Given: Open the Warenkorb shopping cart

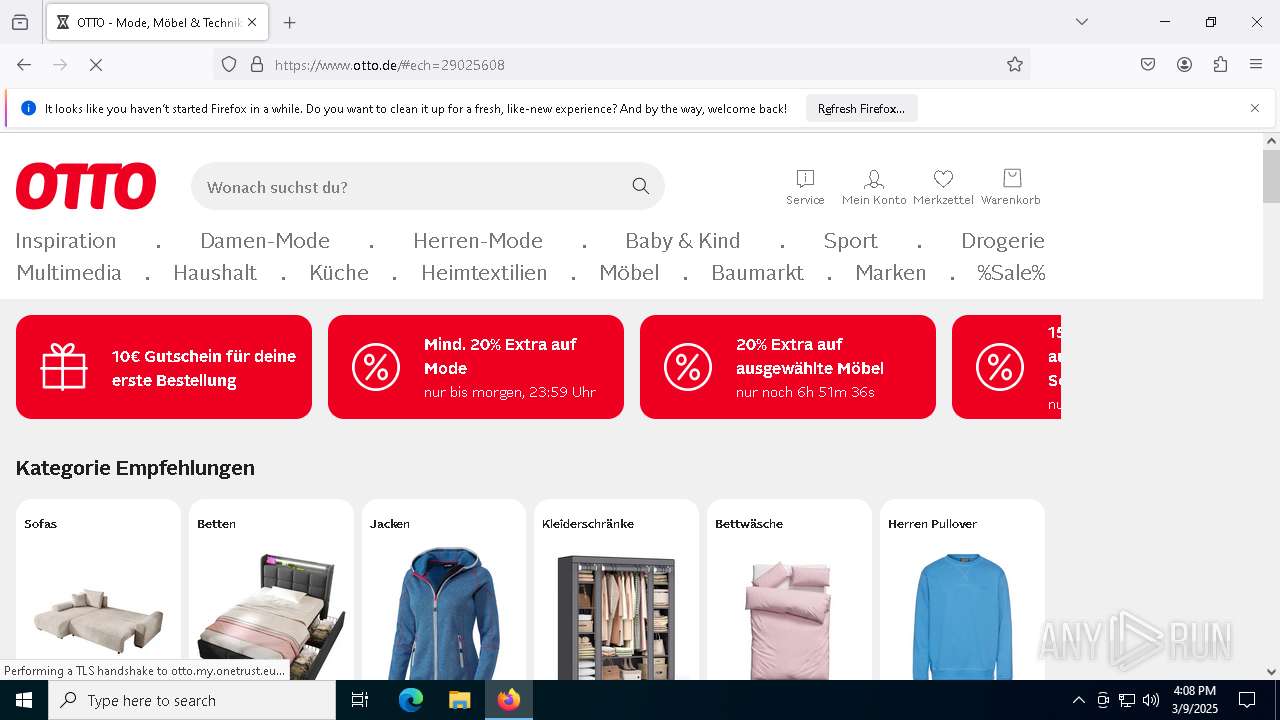Looking at the screenshot, I should pos(1011,187).
